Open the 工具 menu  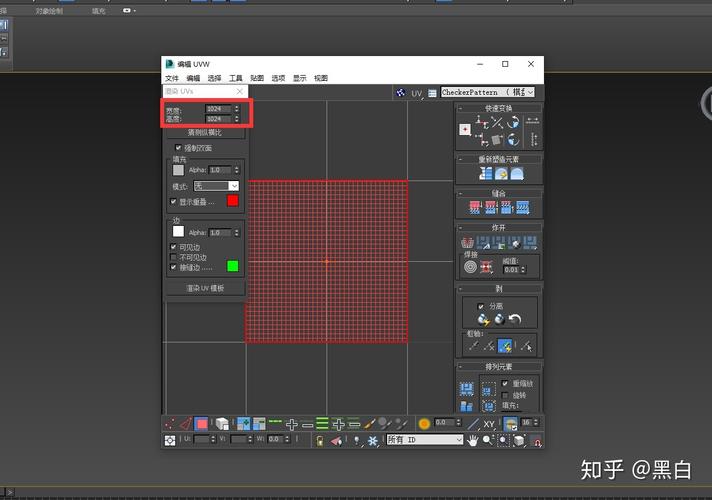236,78
